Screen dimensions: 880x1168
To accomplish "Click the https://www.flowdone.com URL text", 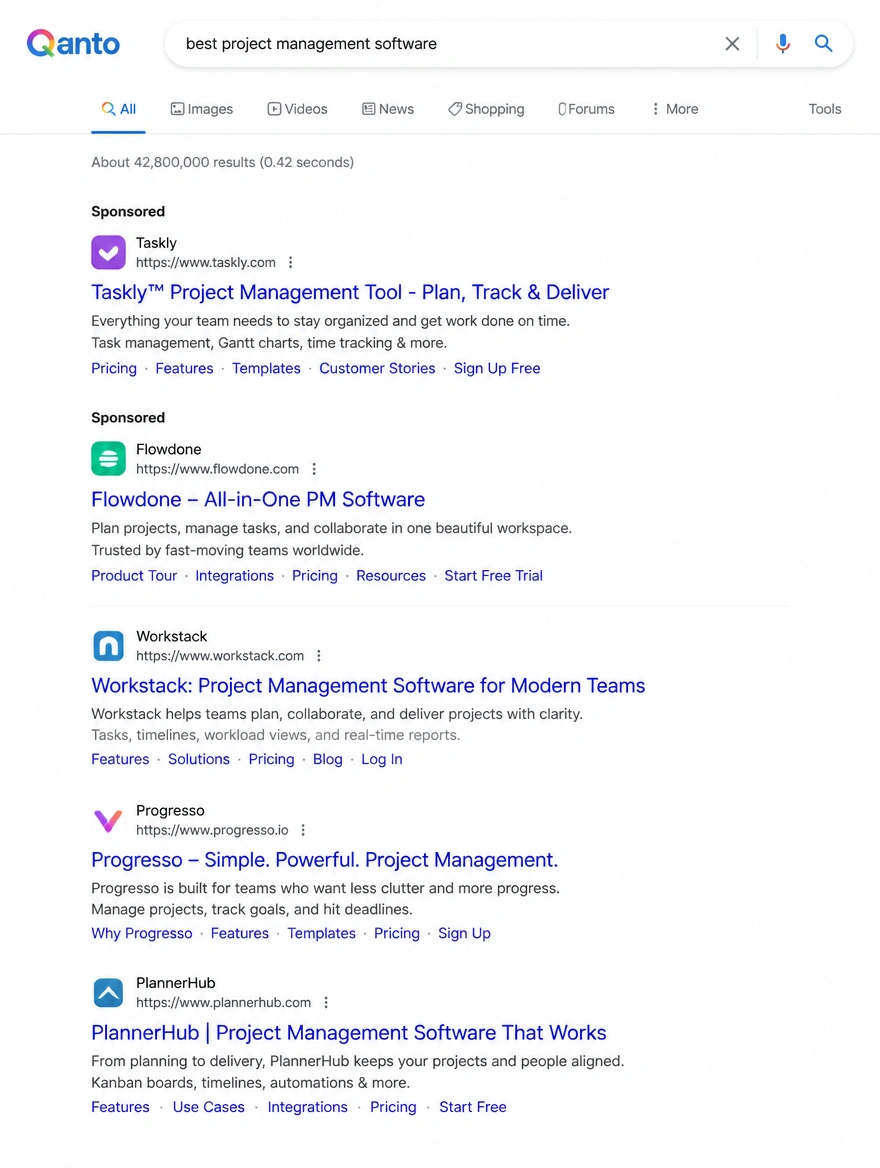I will [x=217, y=469].
